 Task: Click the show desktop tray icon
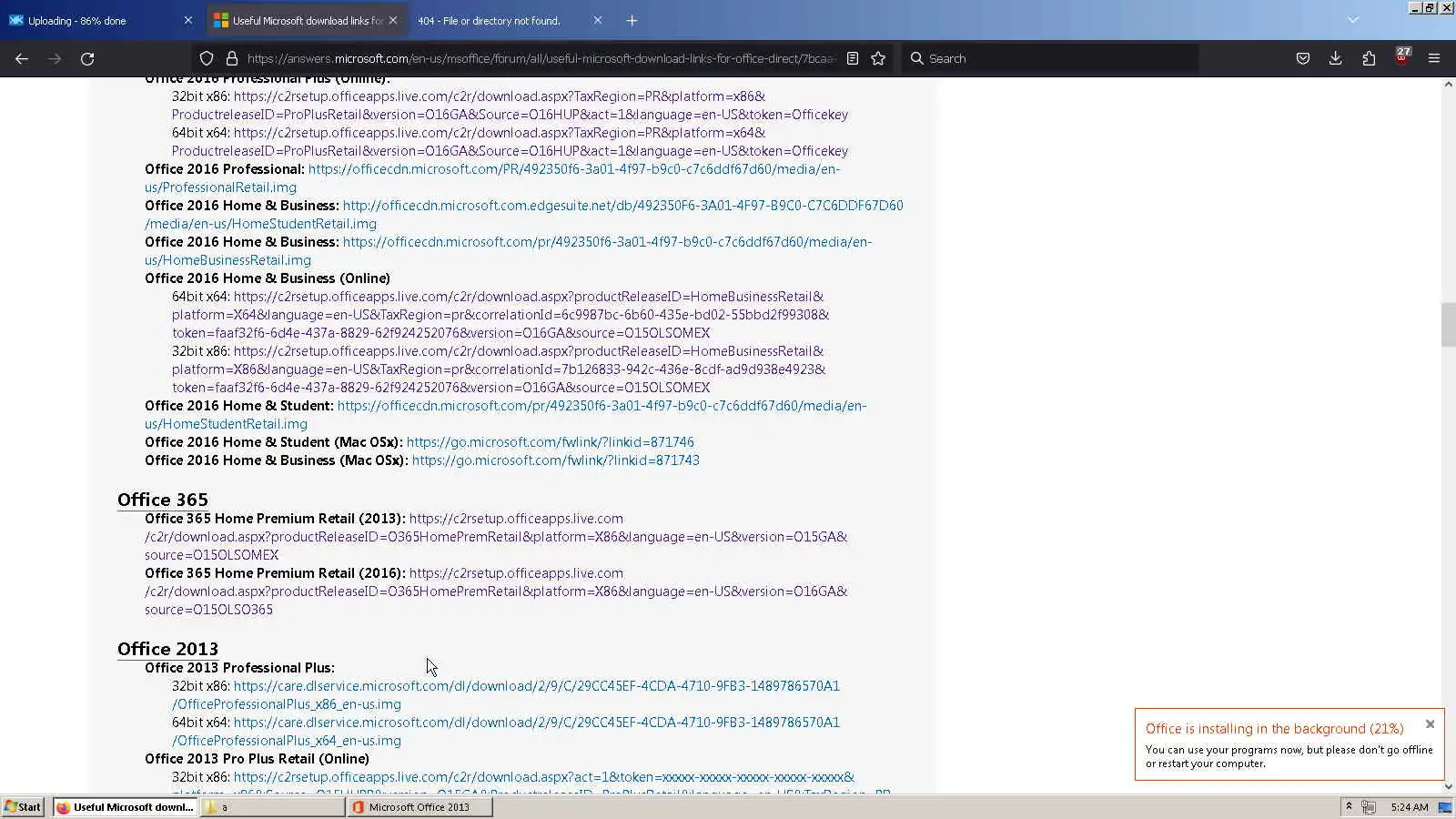point(1445,807)
